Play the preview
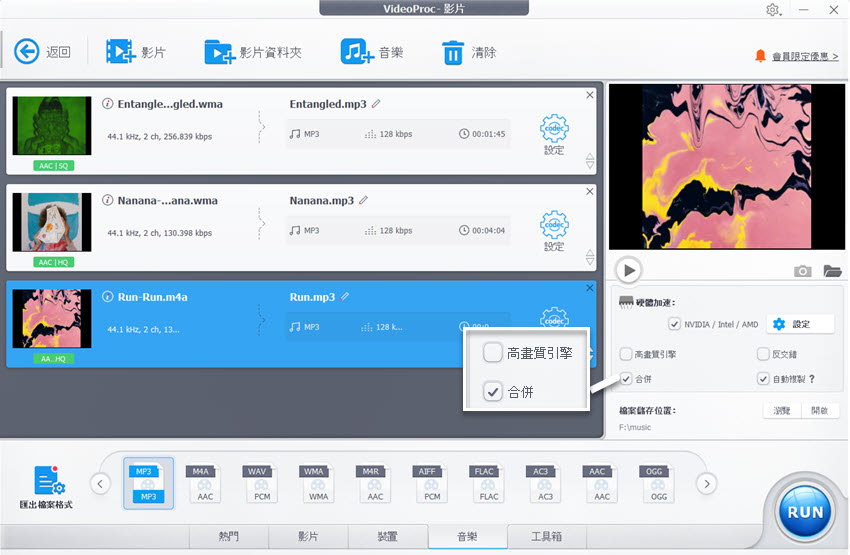This screenshot has height=555, width=850. click(629, 270)
